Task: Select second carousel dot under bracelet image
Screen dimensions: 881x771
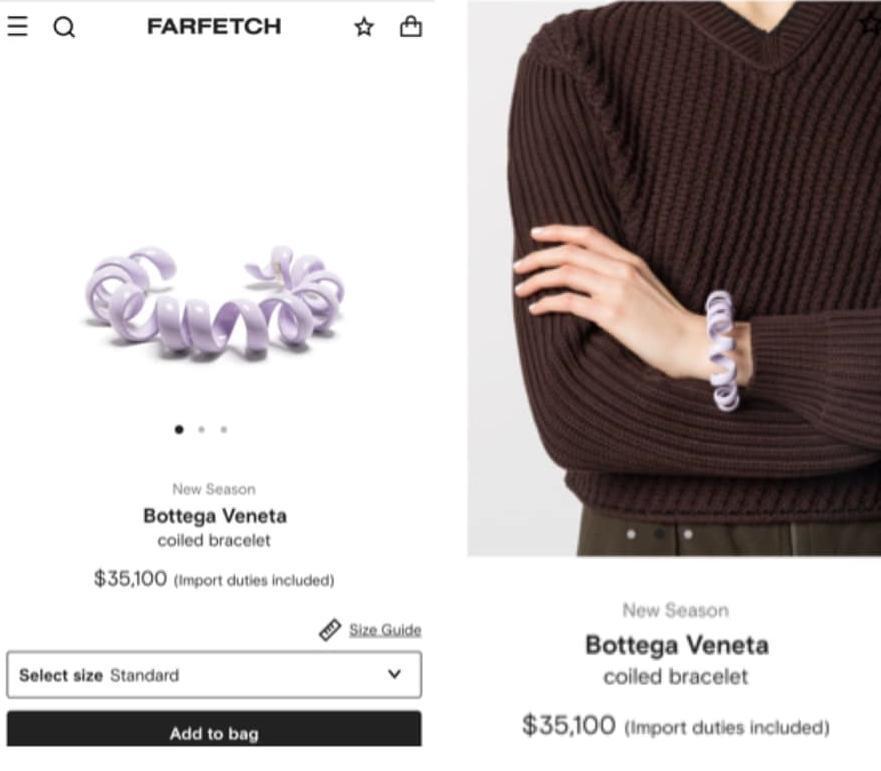Action: pyautogui.click(x=202, y=429)
